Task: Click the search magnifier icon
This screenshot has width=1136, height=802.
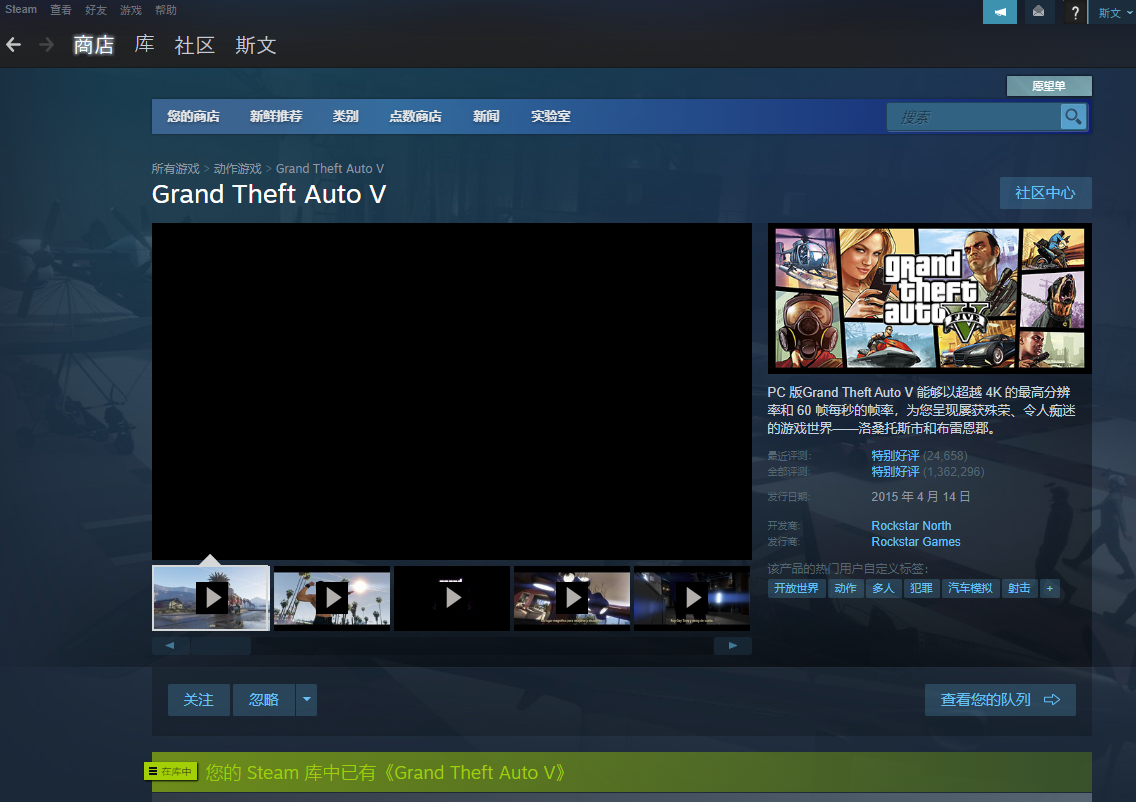Action: click(x=1073, y=117)
